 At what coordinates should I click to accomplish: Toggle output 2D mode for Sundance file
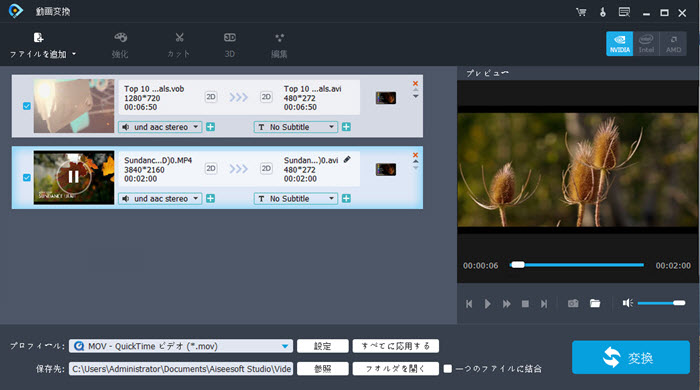point(266,168)
